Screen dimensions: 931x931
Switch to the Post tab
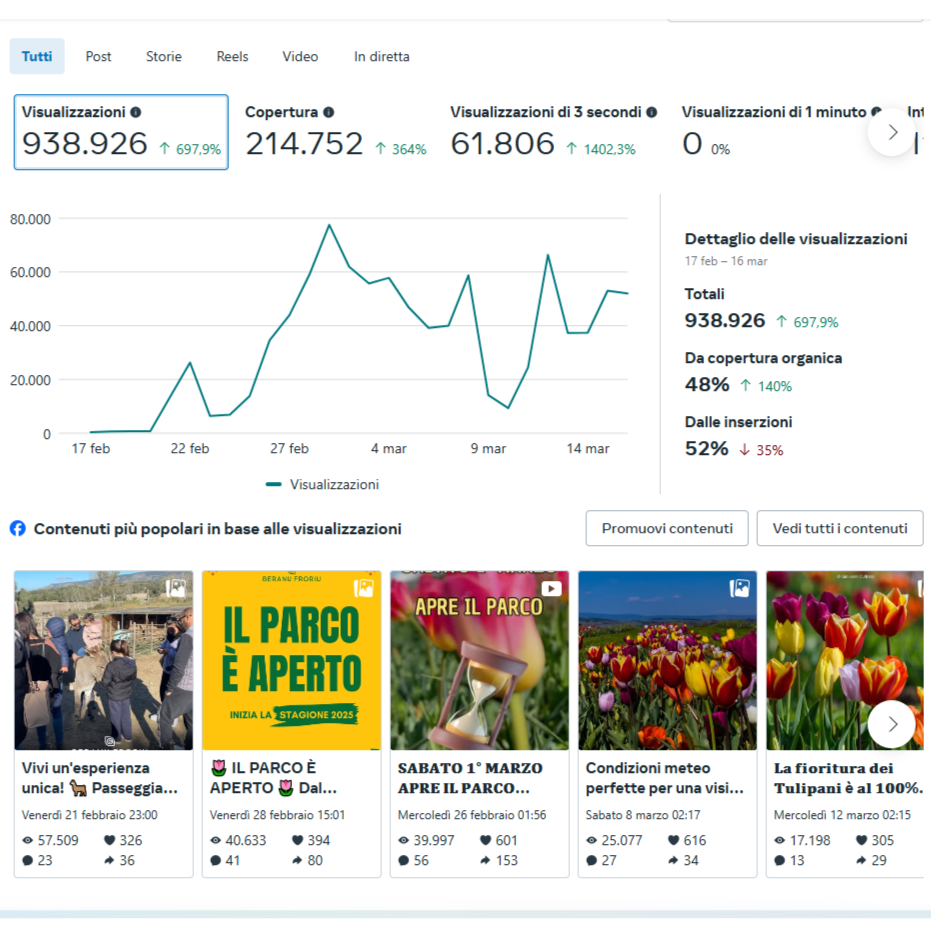tap(98, 57)
